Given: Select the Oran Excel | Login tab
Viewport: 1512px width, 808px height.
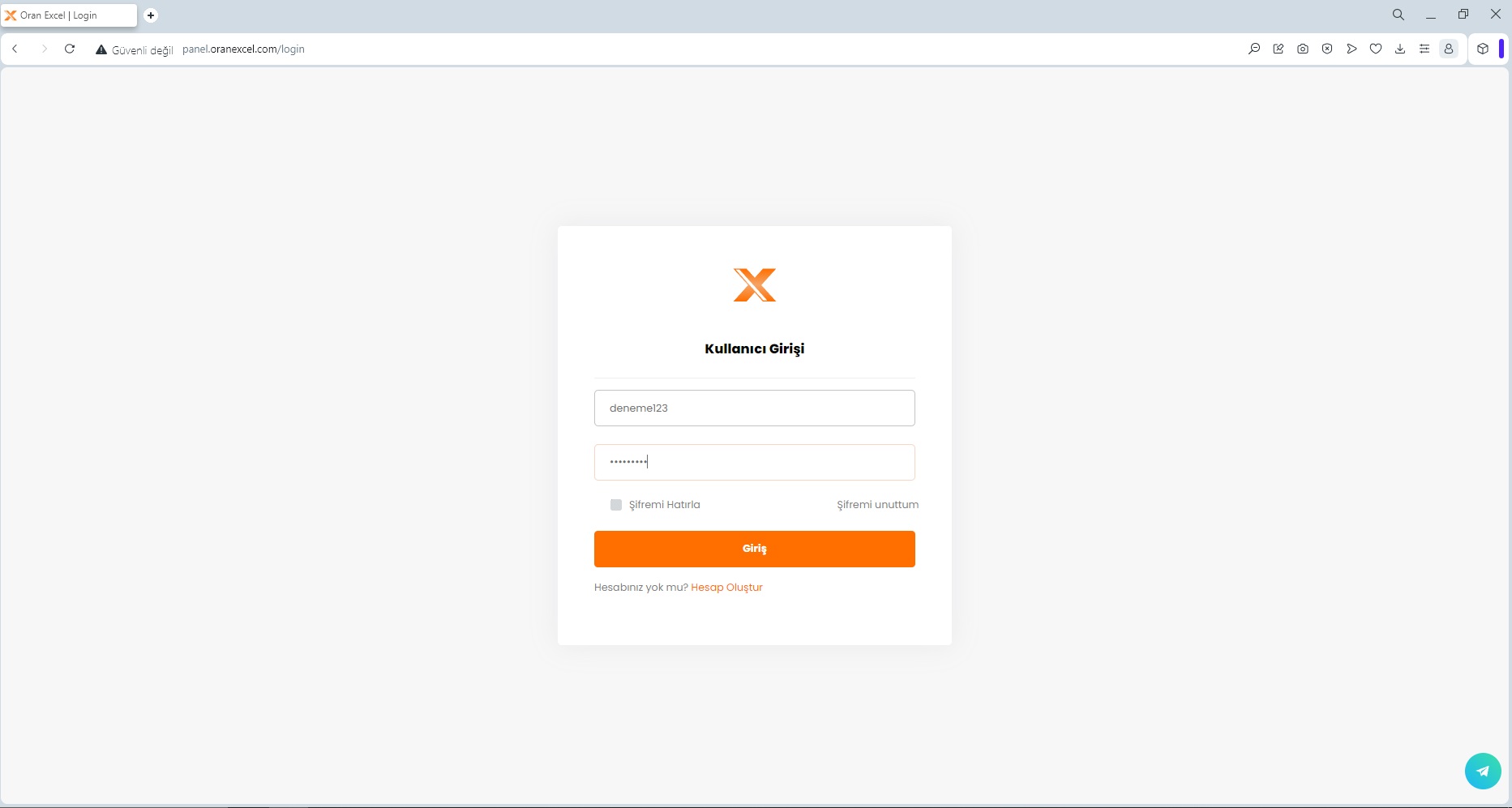Looking at the screenshot, I should [x=69, y=15].
